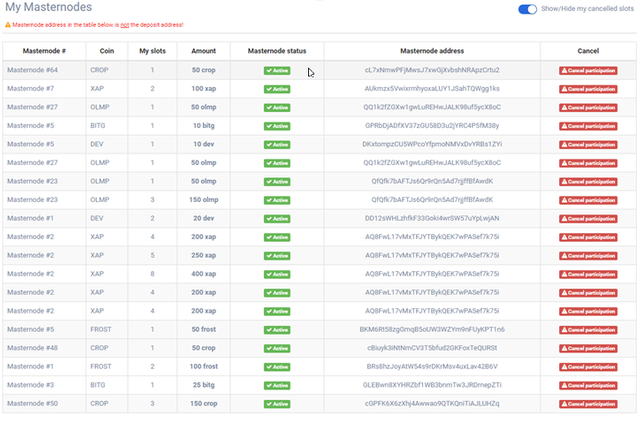Select address beginning GLEBwn8XYHRZbf1
This screenshot has width=640, height=421.
tap(432, 385)
